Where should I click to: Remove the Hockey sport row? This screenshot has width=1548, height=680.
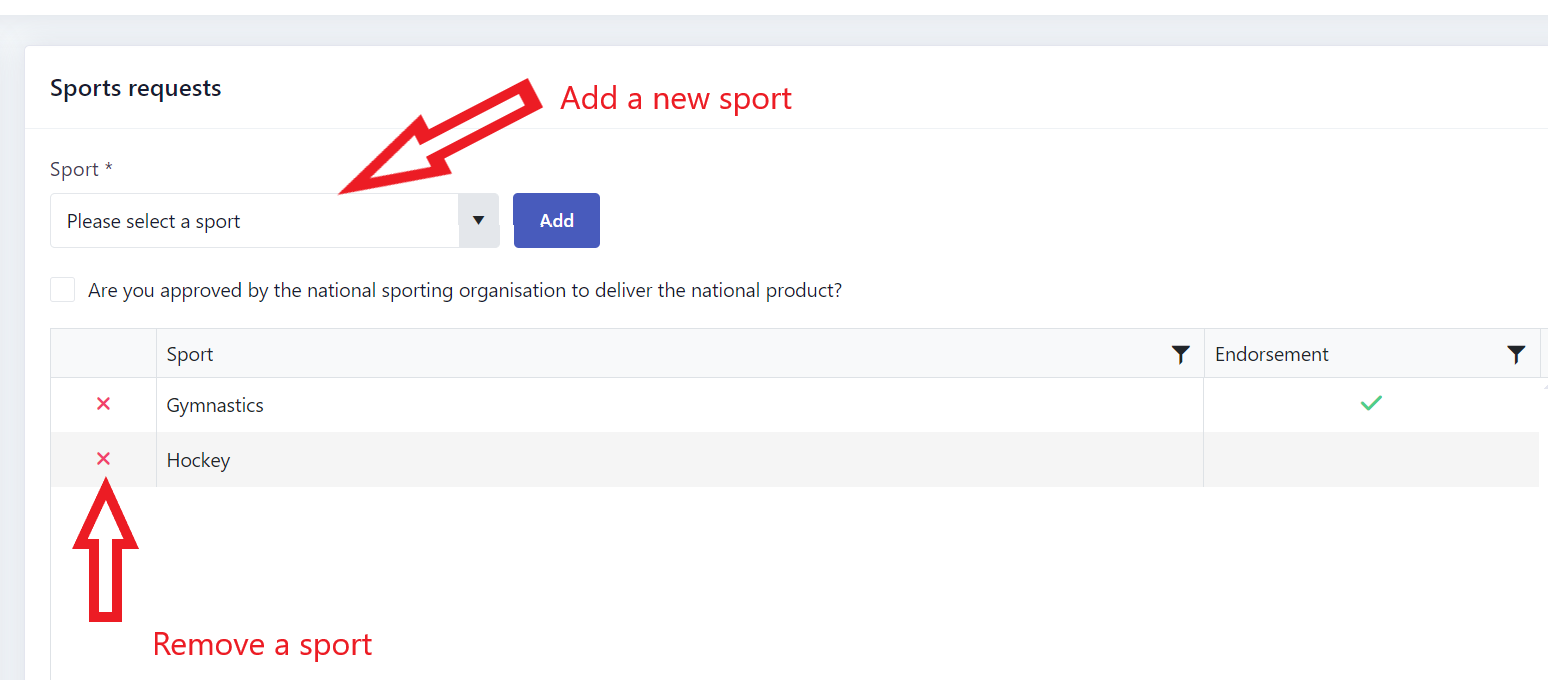103,459
